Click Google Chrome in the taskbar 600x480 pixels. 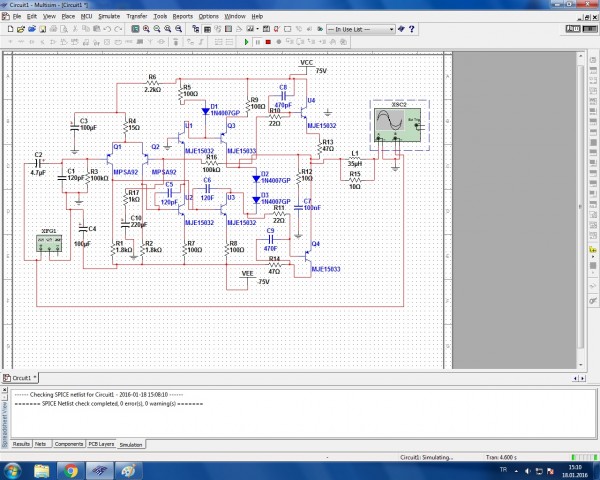coord(71,469)
